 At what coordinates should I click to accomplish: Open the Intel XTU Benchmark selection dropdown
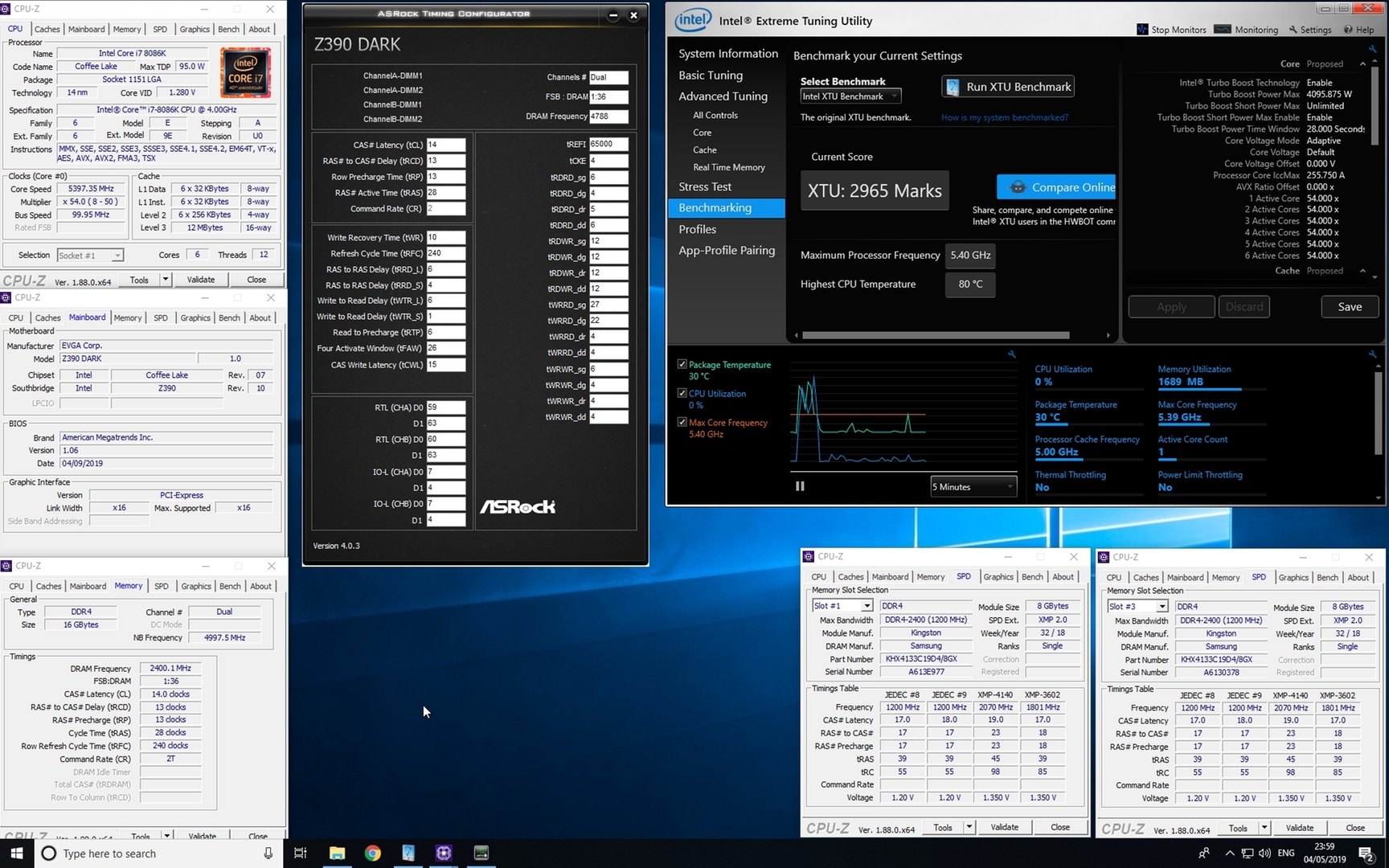tap(850, 96)
